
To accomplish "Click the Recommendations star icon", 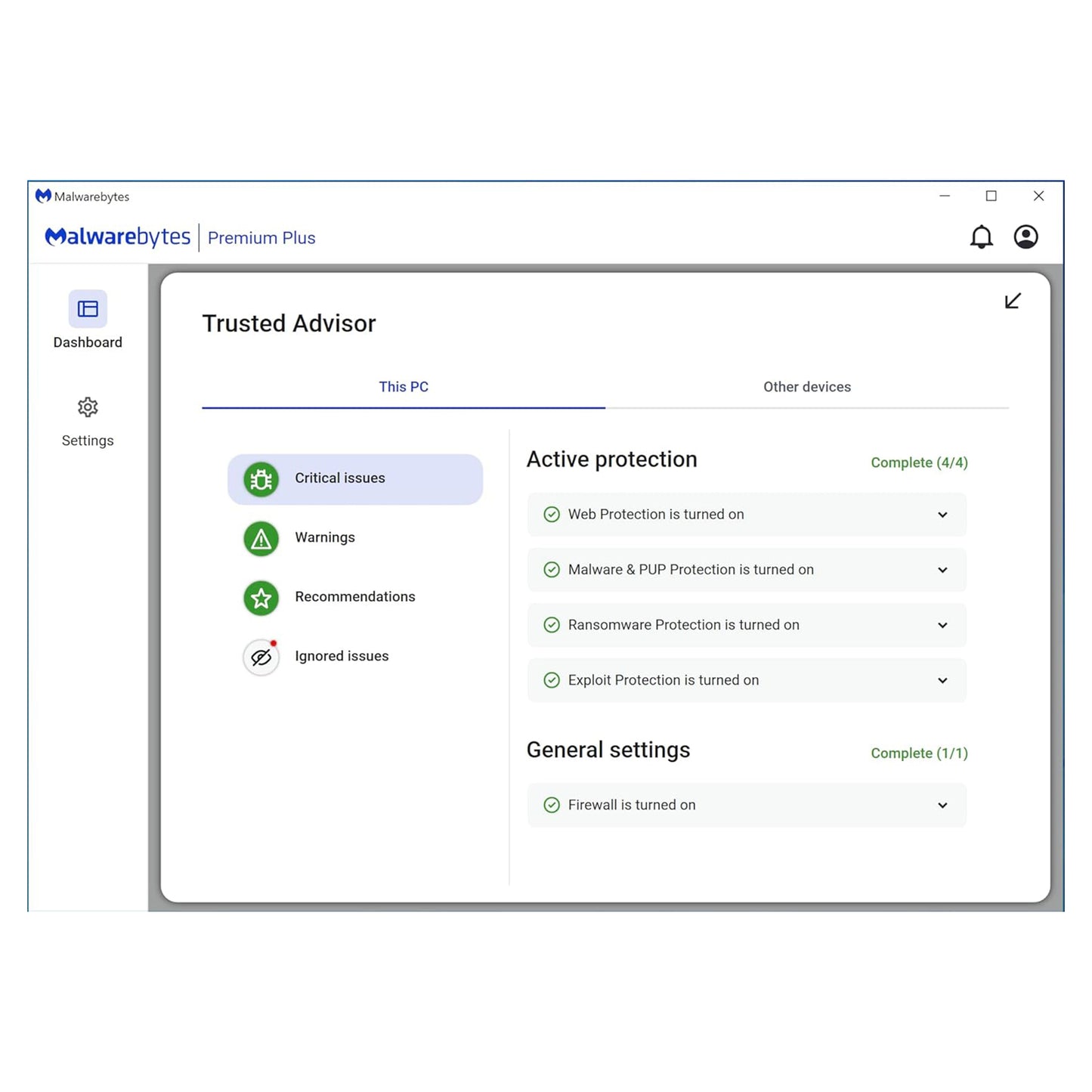I will [x=260, y=598].
